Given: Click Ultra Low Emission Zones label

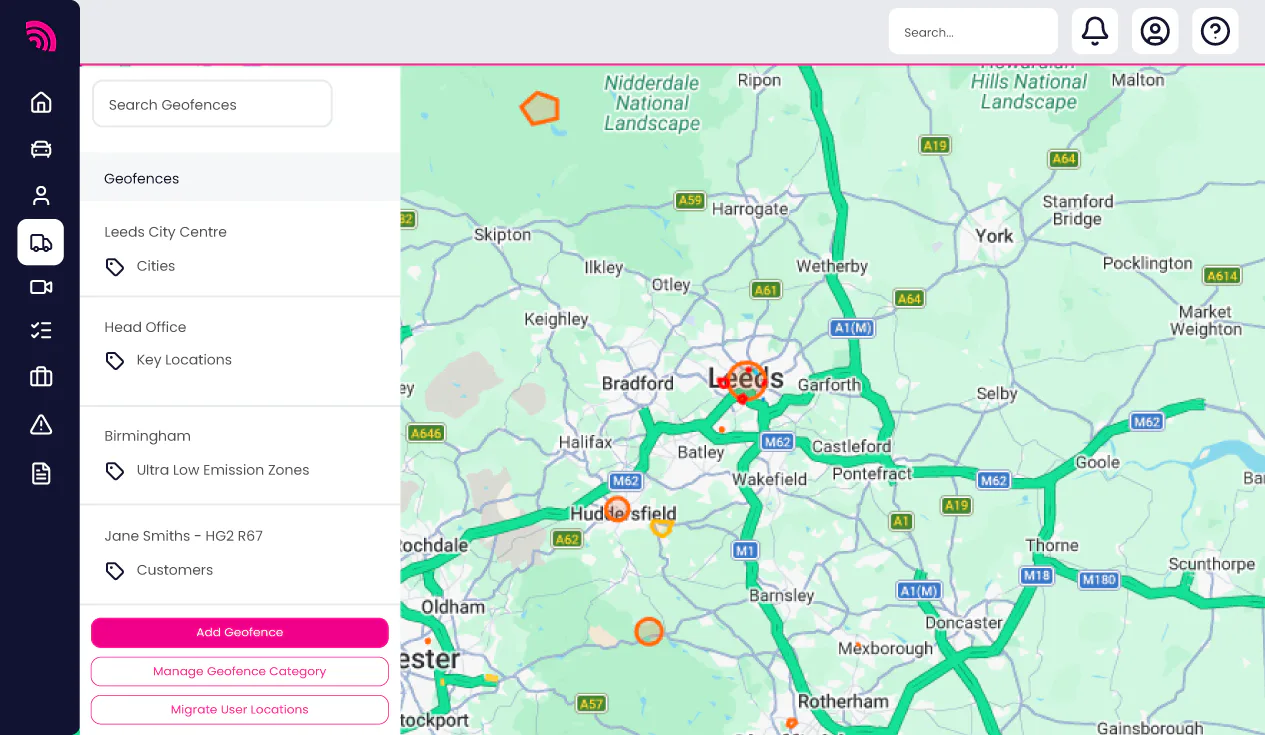Looking at the screenshot, I should [223, 470].
